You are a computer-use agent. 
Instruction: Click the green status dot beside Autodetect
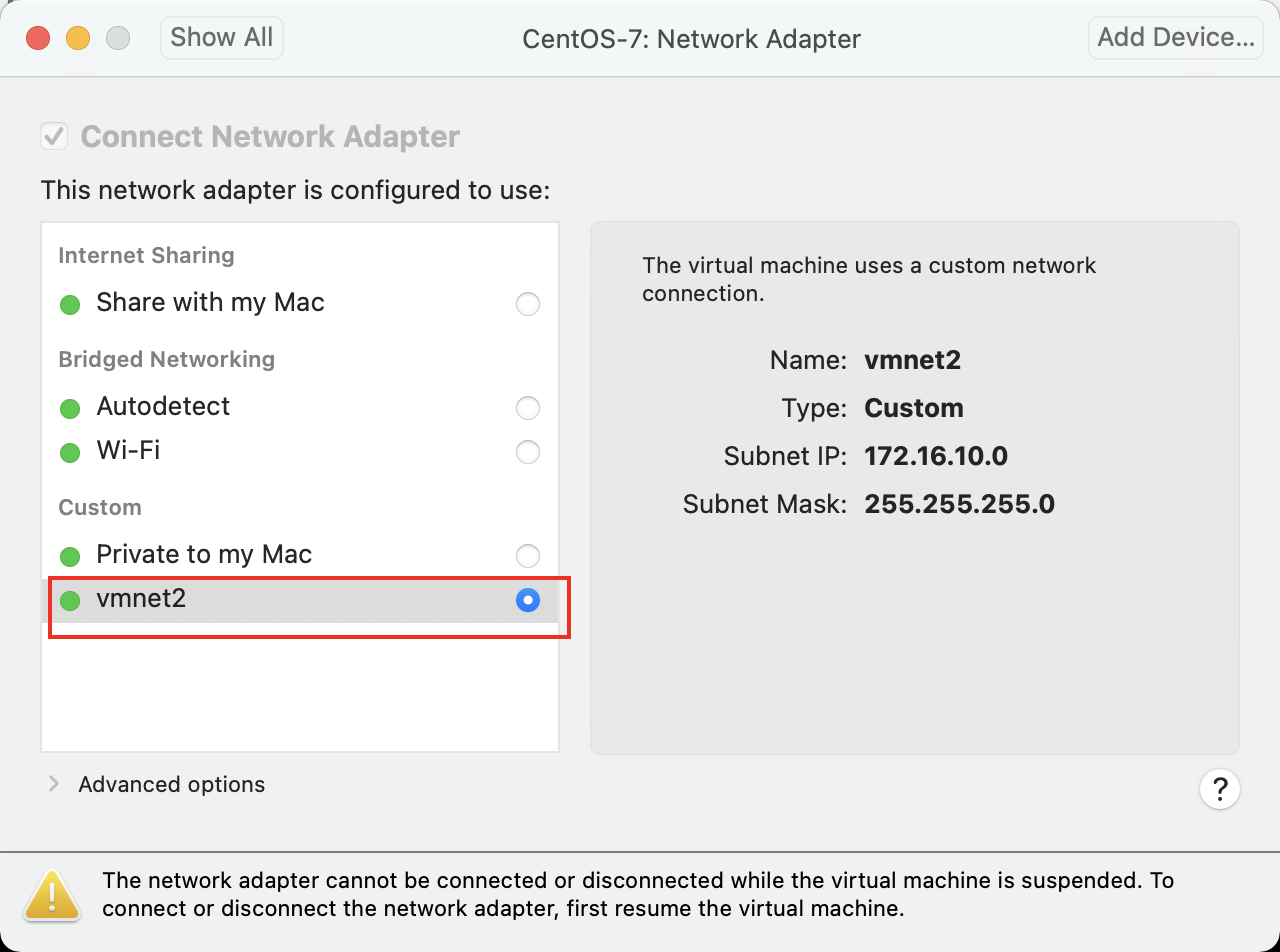pyautogui.click(x=70, y=409)
